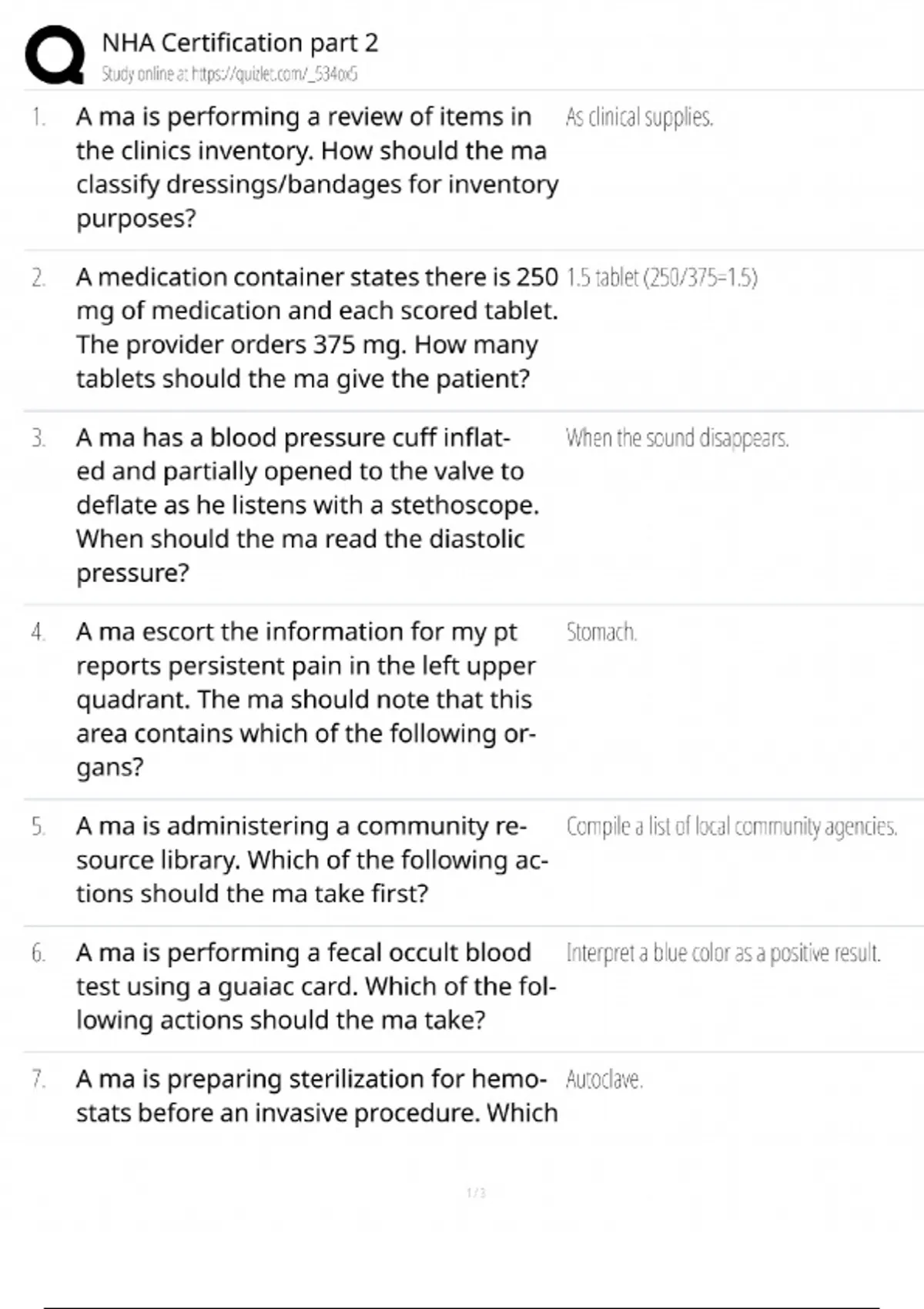The image size is (924, 1309).
Task: Click "Interpret a blue color as a positive result."
Action: pyautogui.click(x=723, y=953)
